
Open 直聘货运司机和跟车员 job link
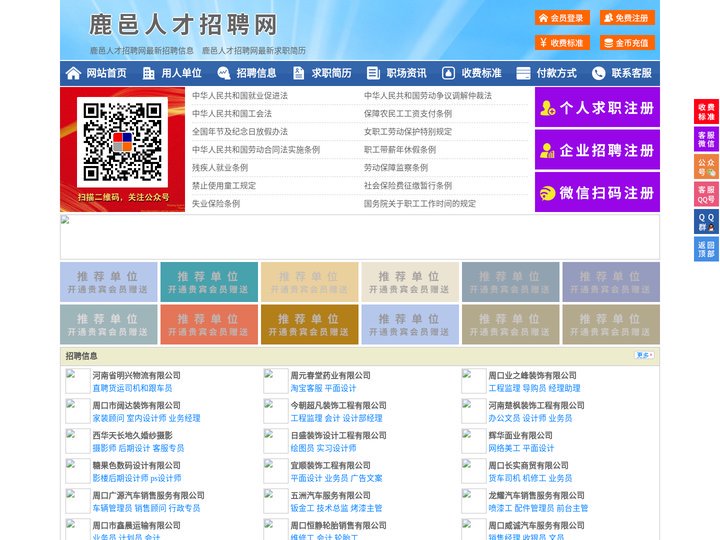132,388
